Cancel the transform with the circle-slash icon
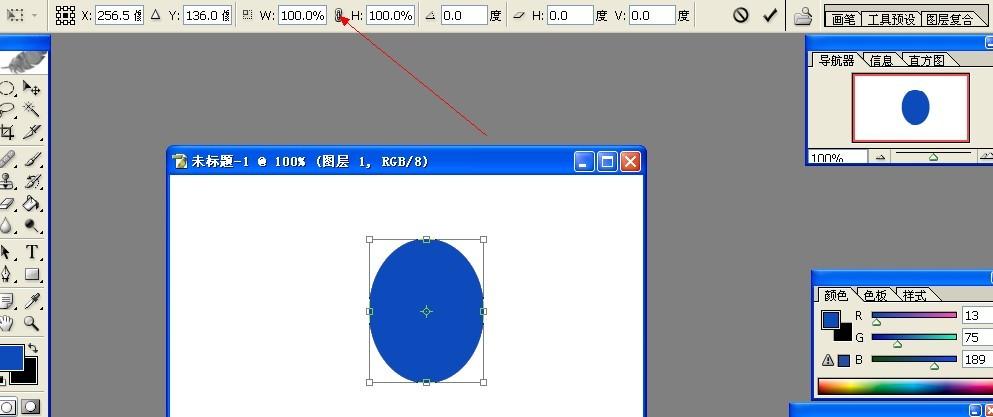The width and height of the screenshot is (993, 417). coord(741,16)
